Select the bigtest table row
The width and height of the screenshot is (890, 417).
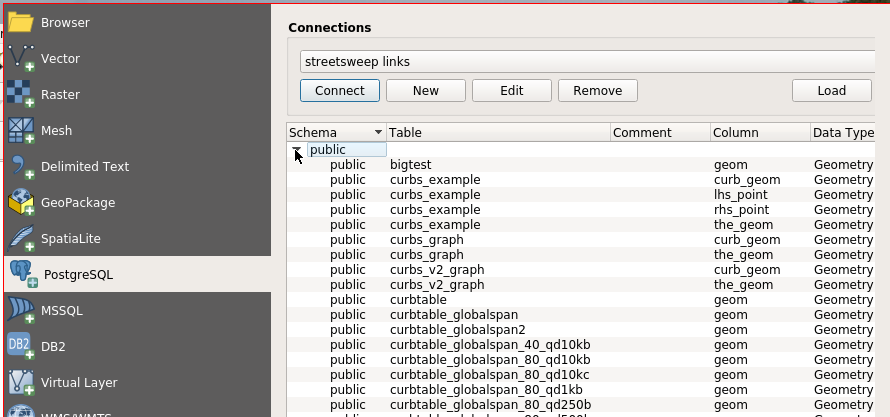410,165
